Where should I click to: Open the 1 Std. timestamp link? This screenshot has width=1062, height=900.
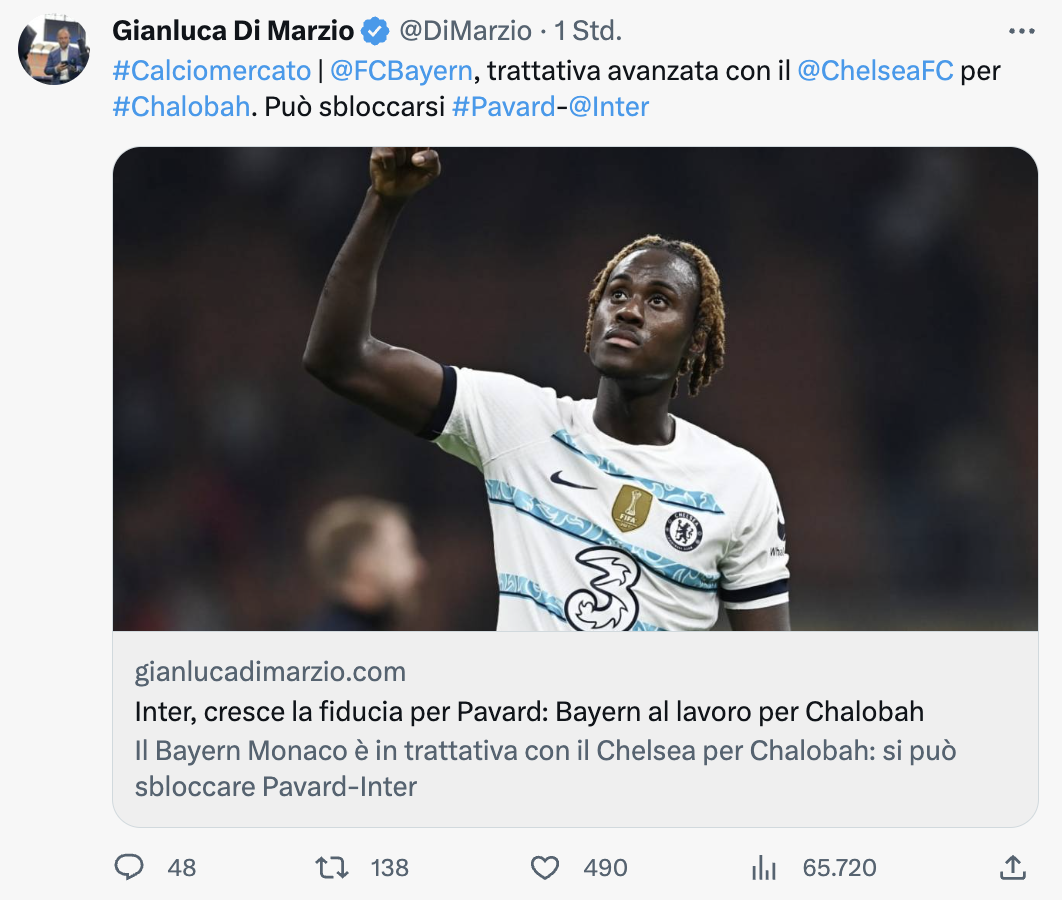pyautogui.click(x=588, y=30)
